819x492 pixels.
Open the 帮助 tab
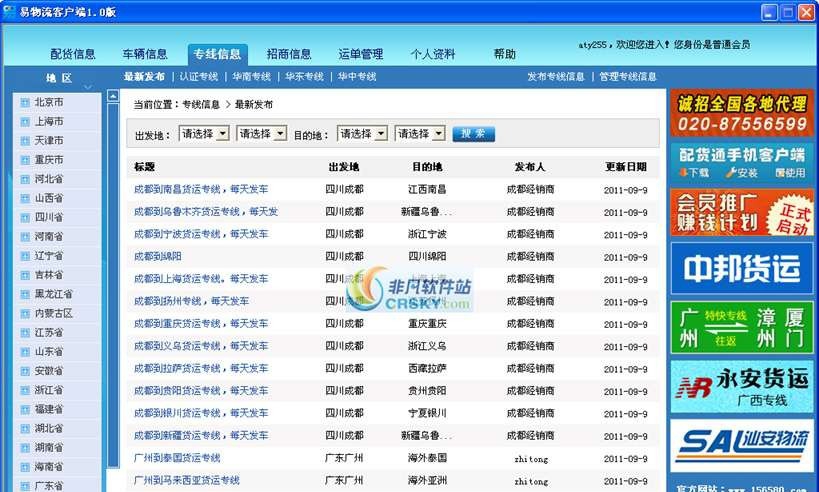pos(505,54)
